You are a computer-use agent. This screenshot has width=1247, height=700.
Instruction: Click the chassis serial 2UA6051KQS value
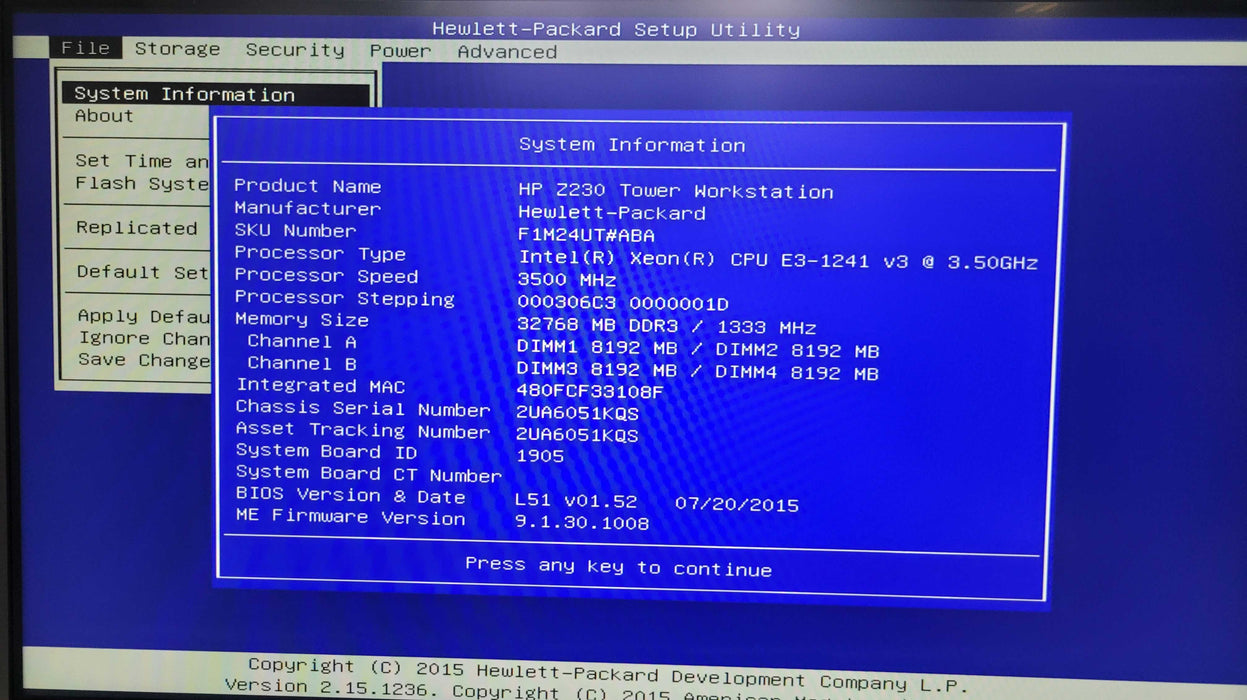coord(577,413)
